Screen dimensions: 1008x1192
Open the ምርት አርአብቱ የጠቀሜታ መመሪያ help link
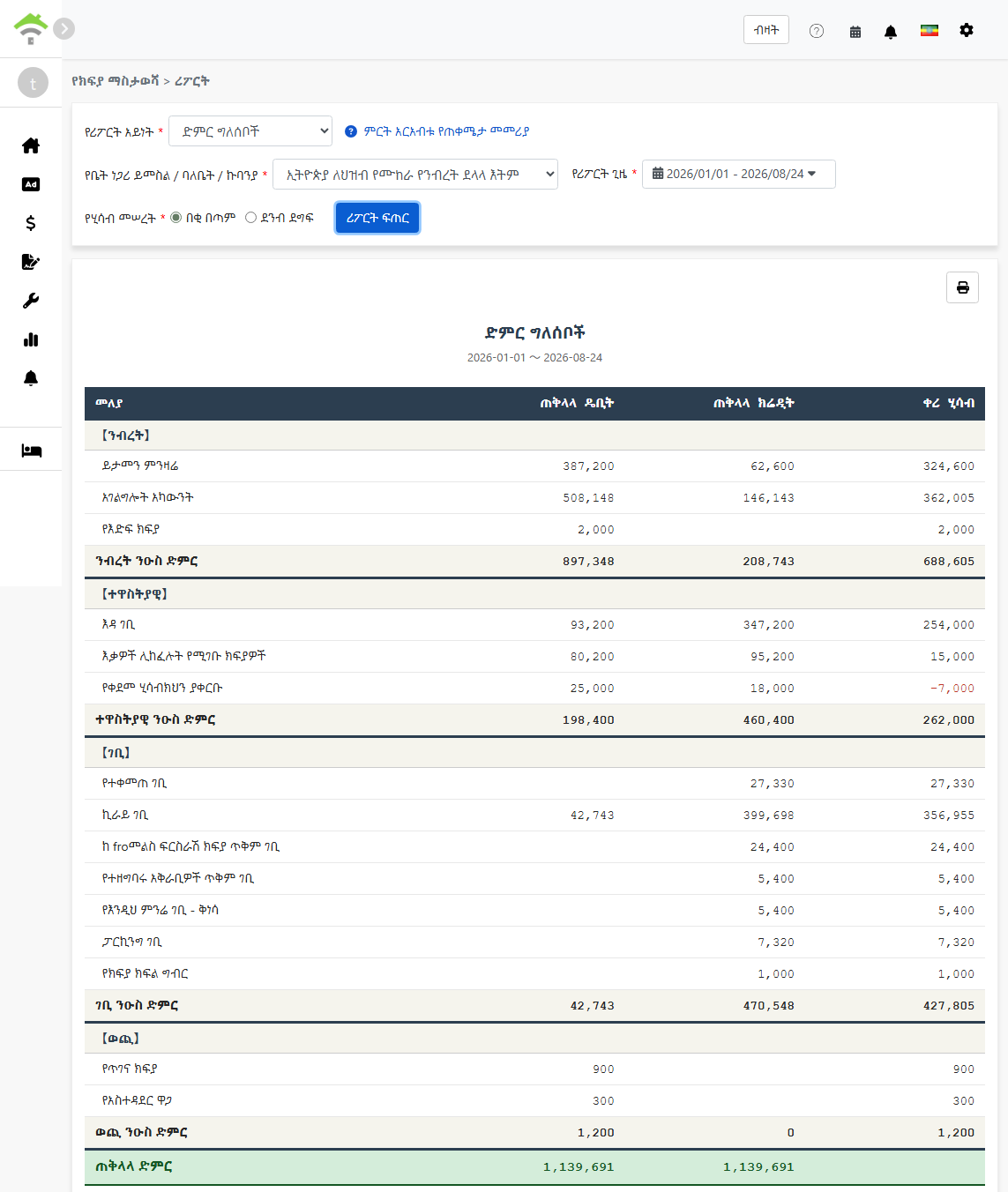point(446,131)
